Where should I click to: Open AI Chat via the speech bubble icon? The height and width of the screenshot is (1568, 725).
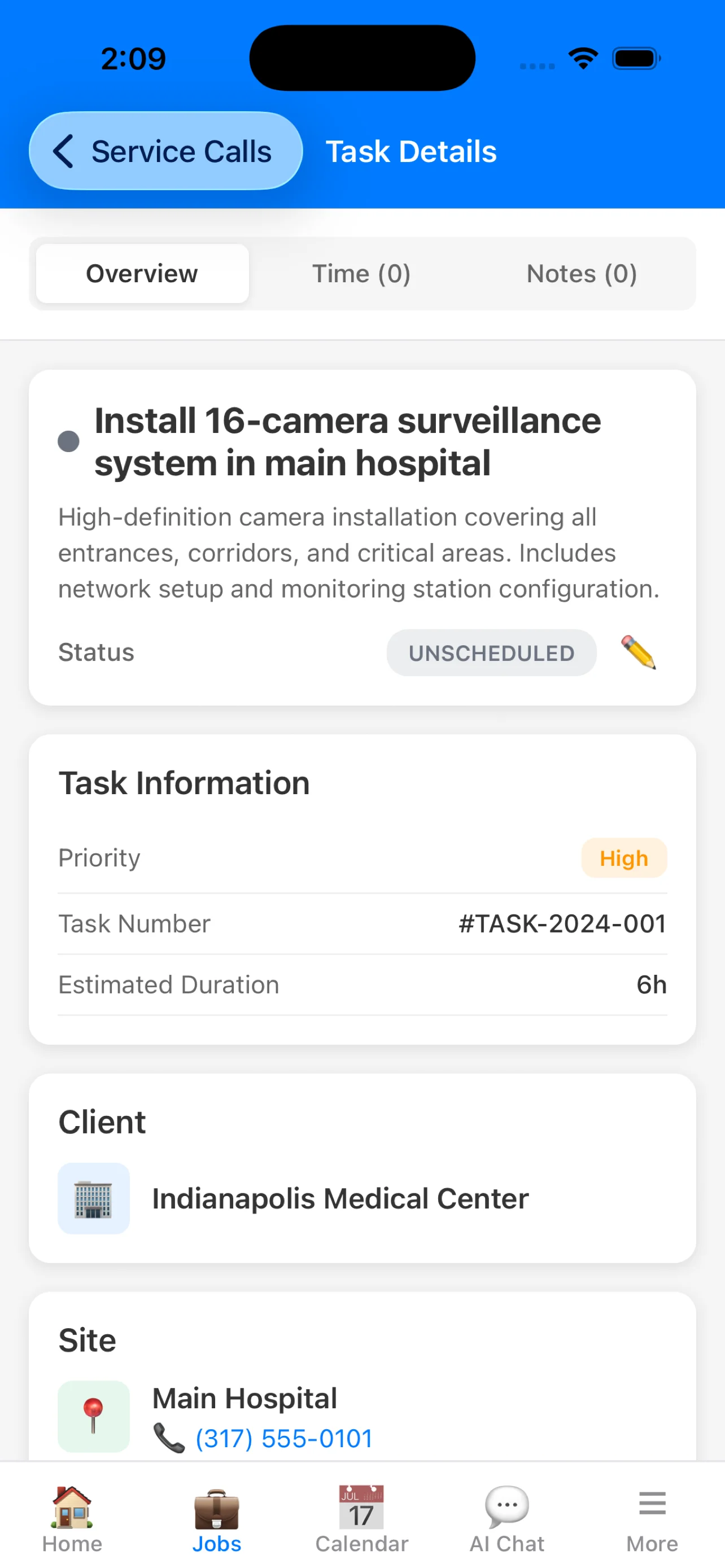tap(506, 1504)
